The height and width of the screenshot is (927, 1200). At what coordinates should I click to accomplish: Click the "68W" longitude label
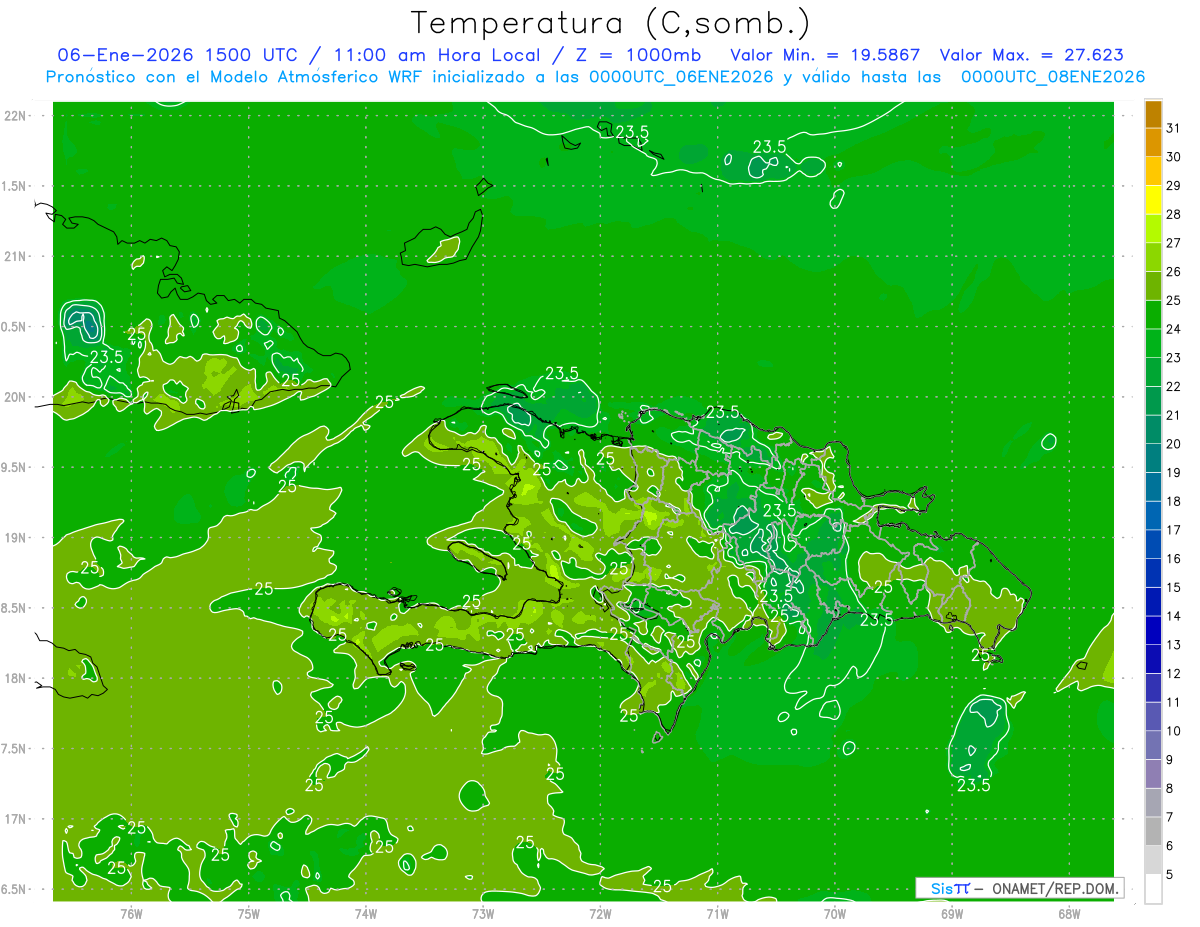1069,913
